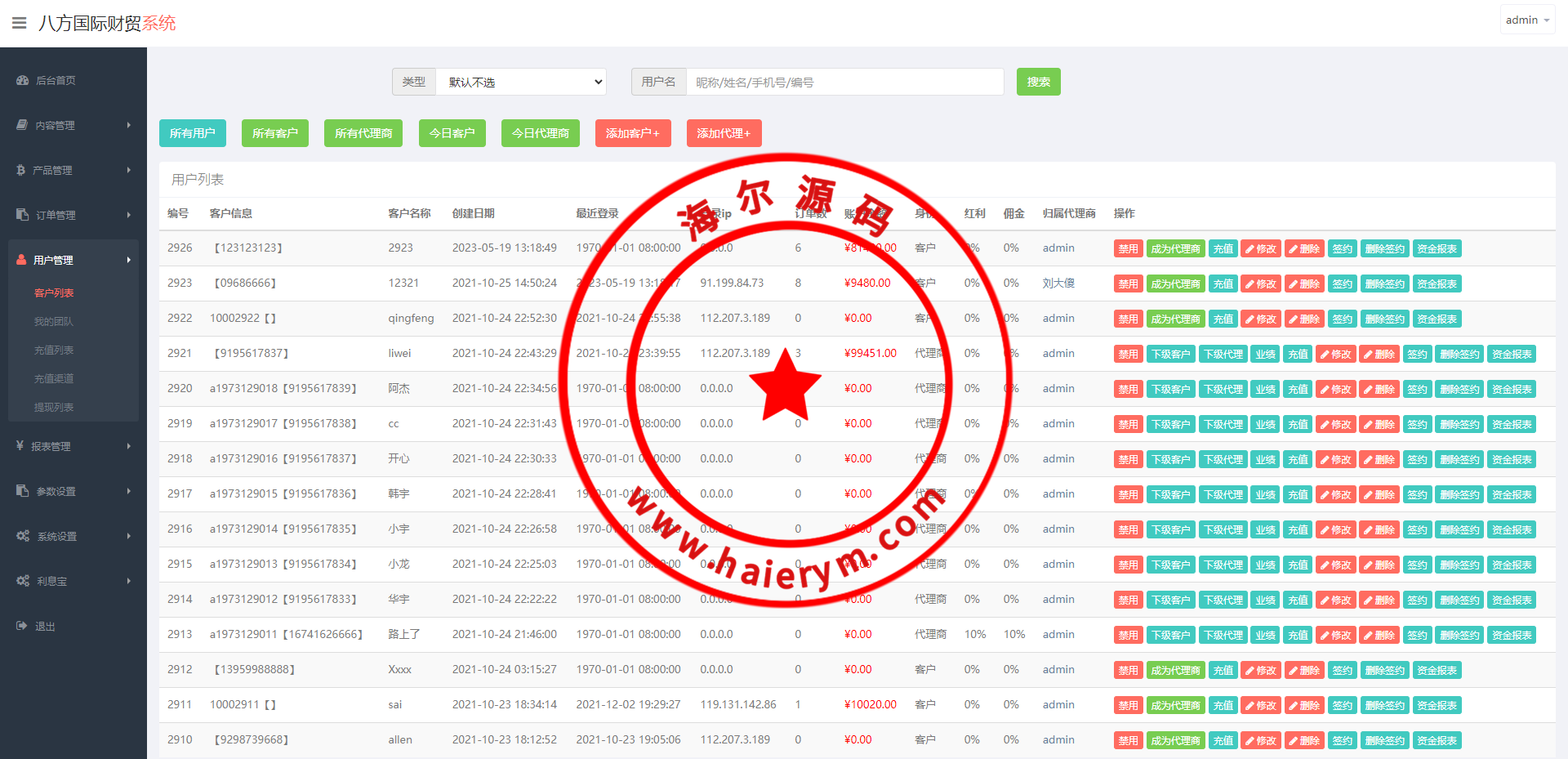Show 今日代理商 filter button
The height and width of the screenshot is (759, 1568).
coord(540,133)
